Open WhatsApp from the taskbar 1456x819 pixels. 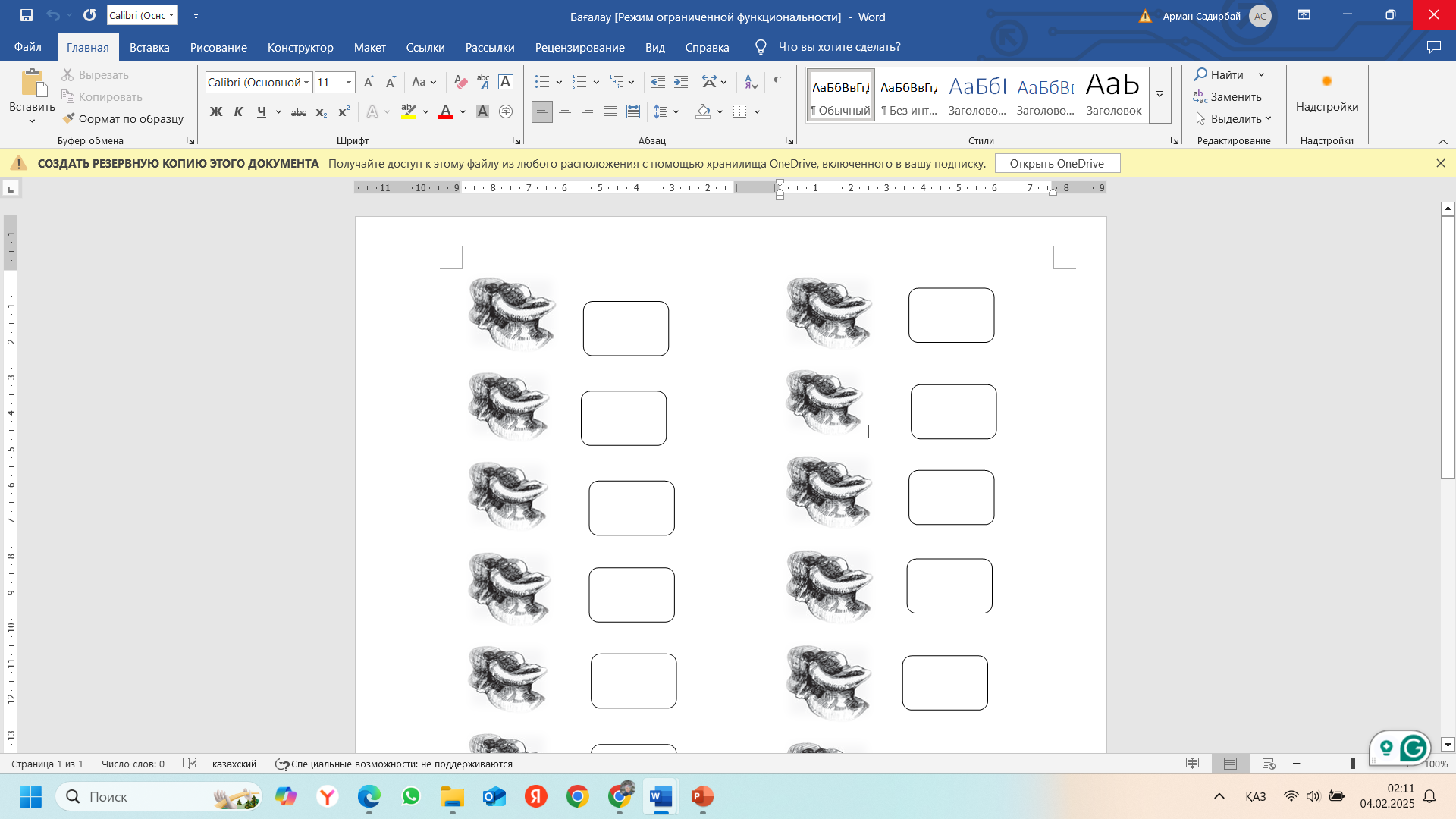[411, 796]
